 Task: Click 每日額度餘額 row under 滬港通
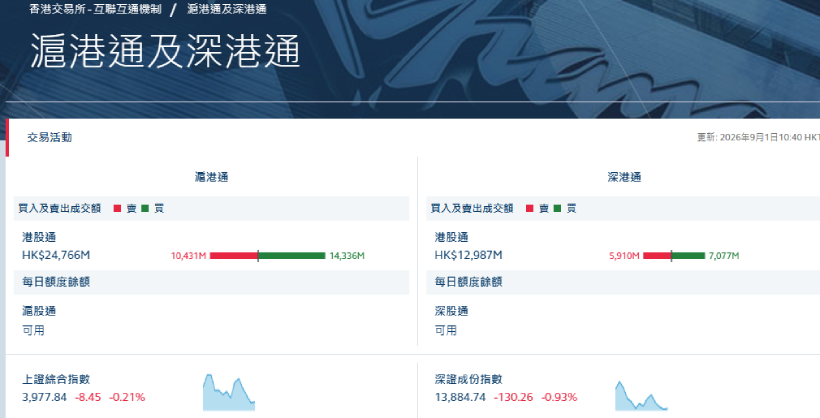(x=211, y=283)
